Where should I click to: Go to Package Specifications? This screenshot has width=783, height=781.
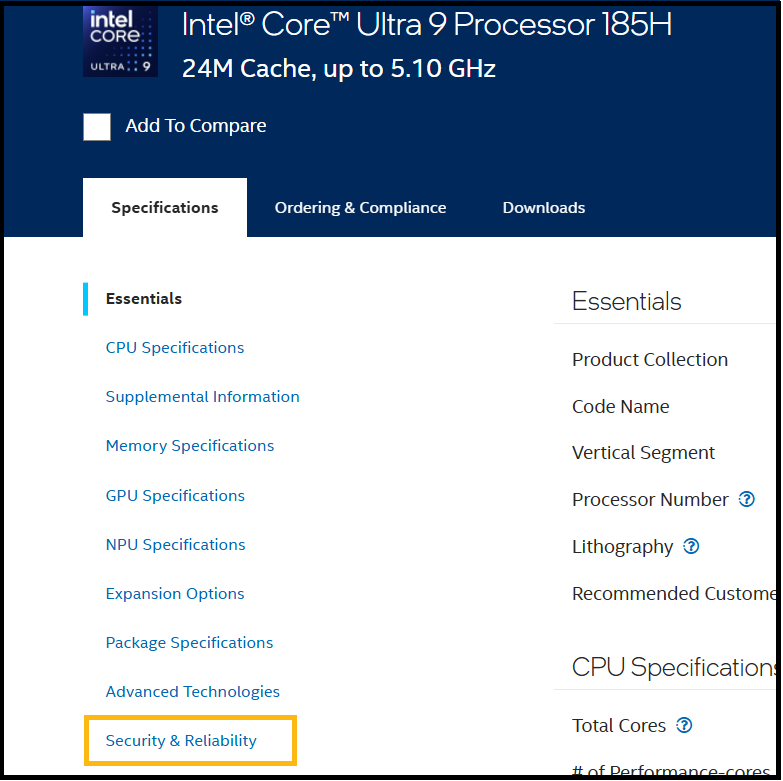pyautogui.click(x=189, y=643)
